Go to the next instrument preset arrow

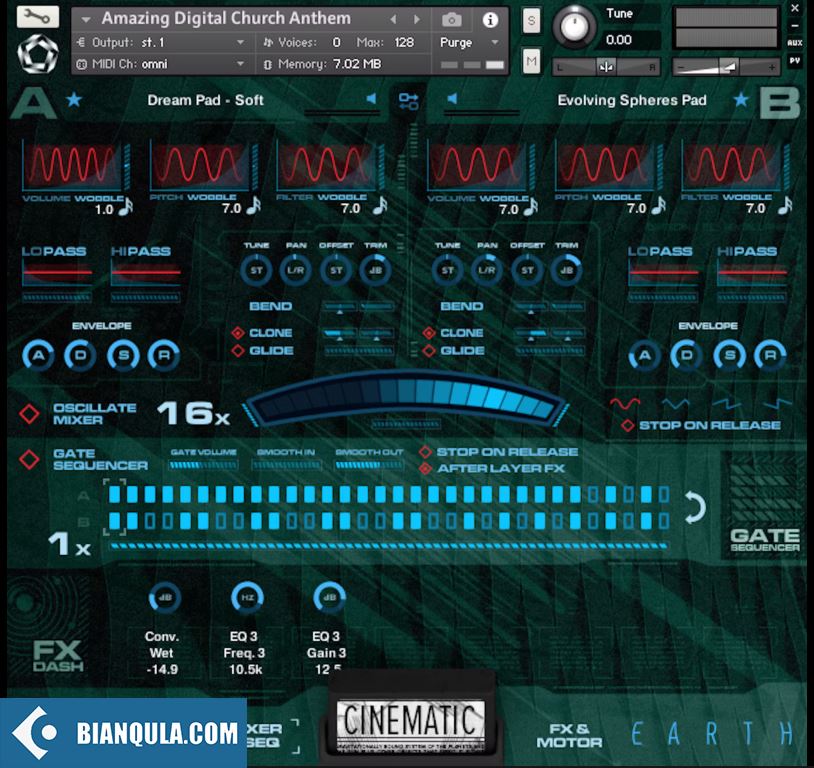416,20
